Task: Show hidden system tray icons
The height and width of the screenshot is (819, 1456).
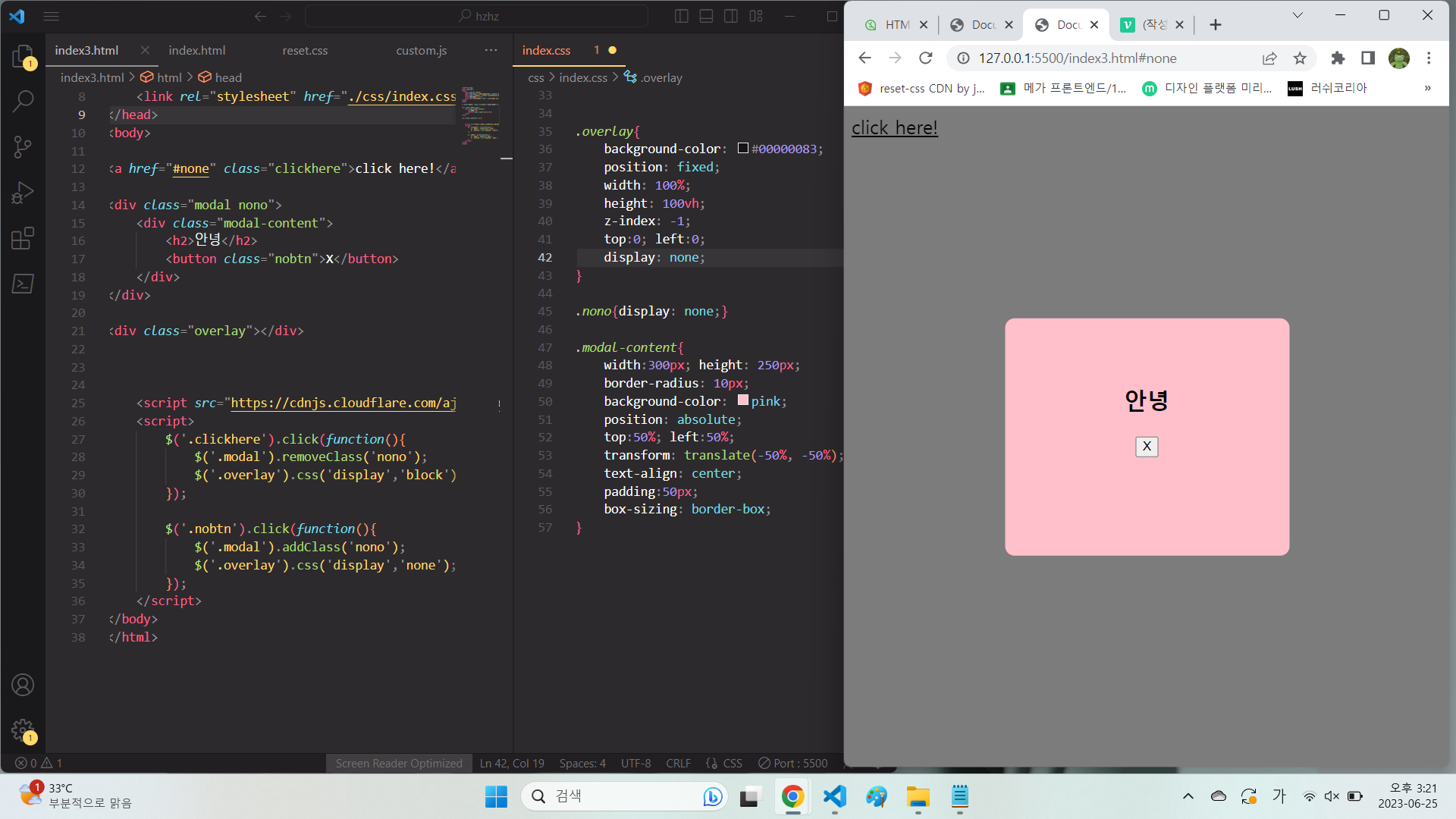Action: tap(1188, 796)
